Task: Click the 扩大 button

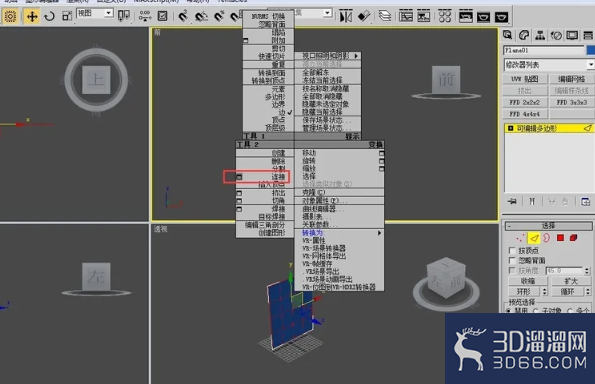Action: [571, 281]
